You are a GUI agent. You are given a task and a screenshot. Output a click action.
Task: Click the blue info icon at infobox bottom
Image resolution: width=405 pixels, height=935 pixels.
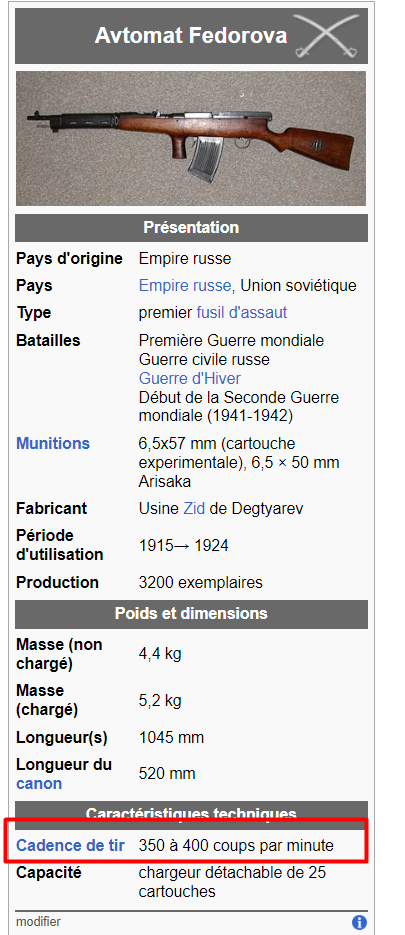click(359, 922)
